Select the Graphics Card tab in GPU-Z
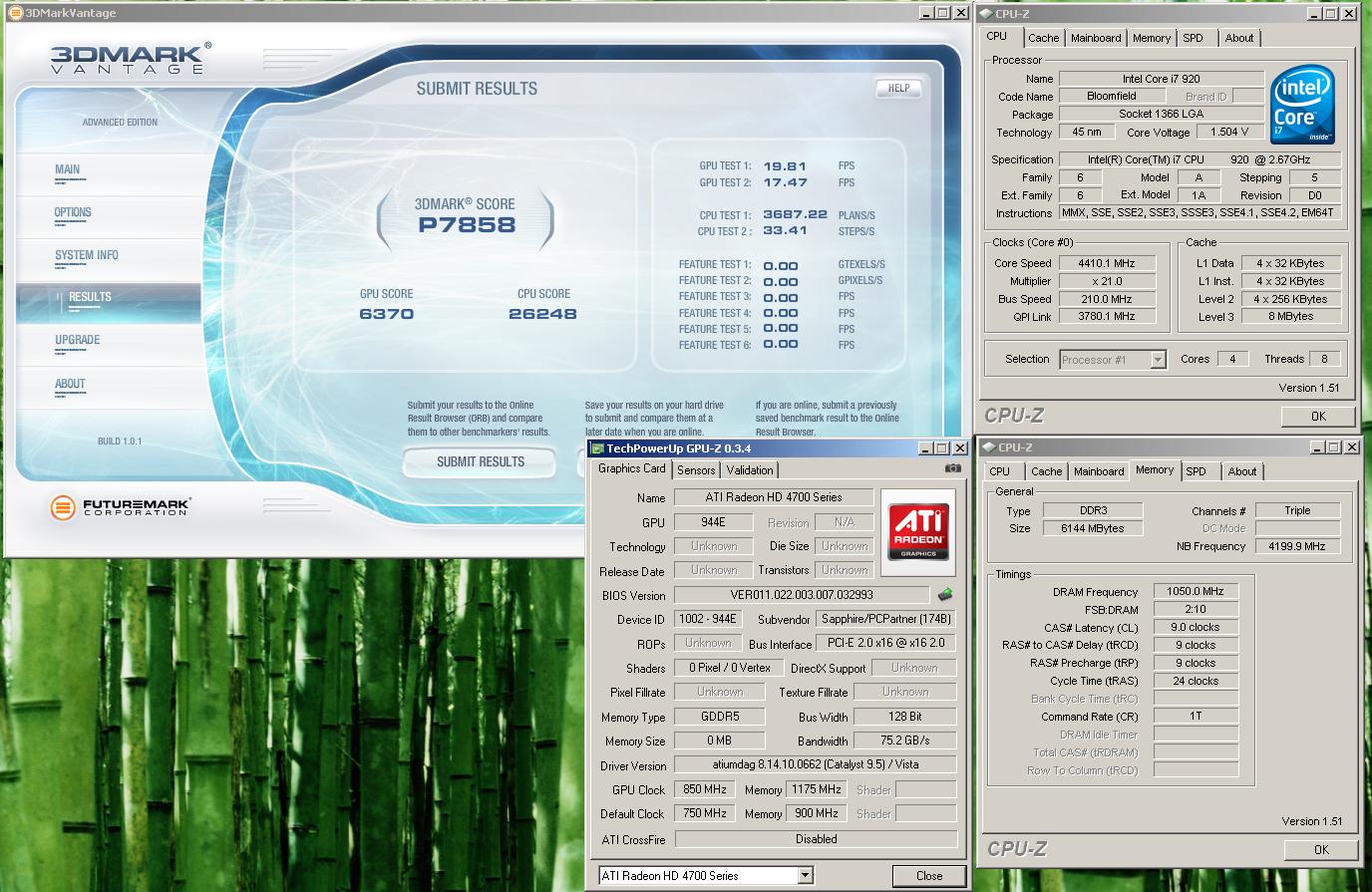Viewport: 1372px width, 892px height. (631, 468)
